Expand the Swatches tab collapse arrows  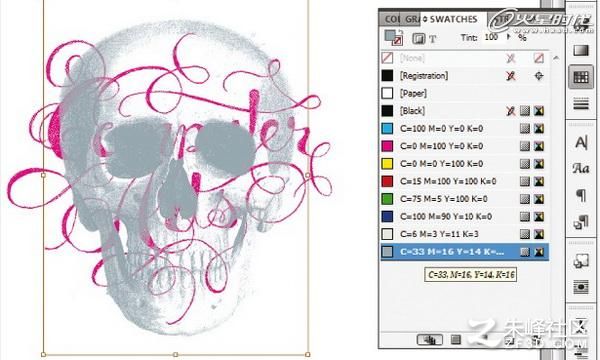[424, 19]
